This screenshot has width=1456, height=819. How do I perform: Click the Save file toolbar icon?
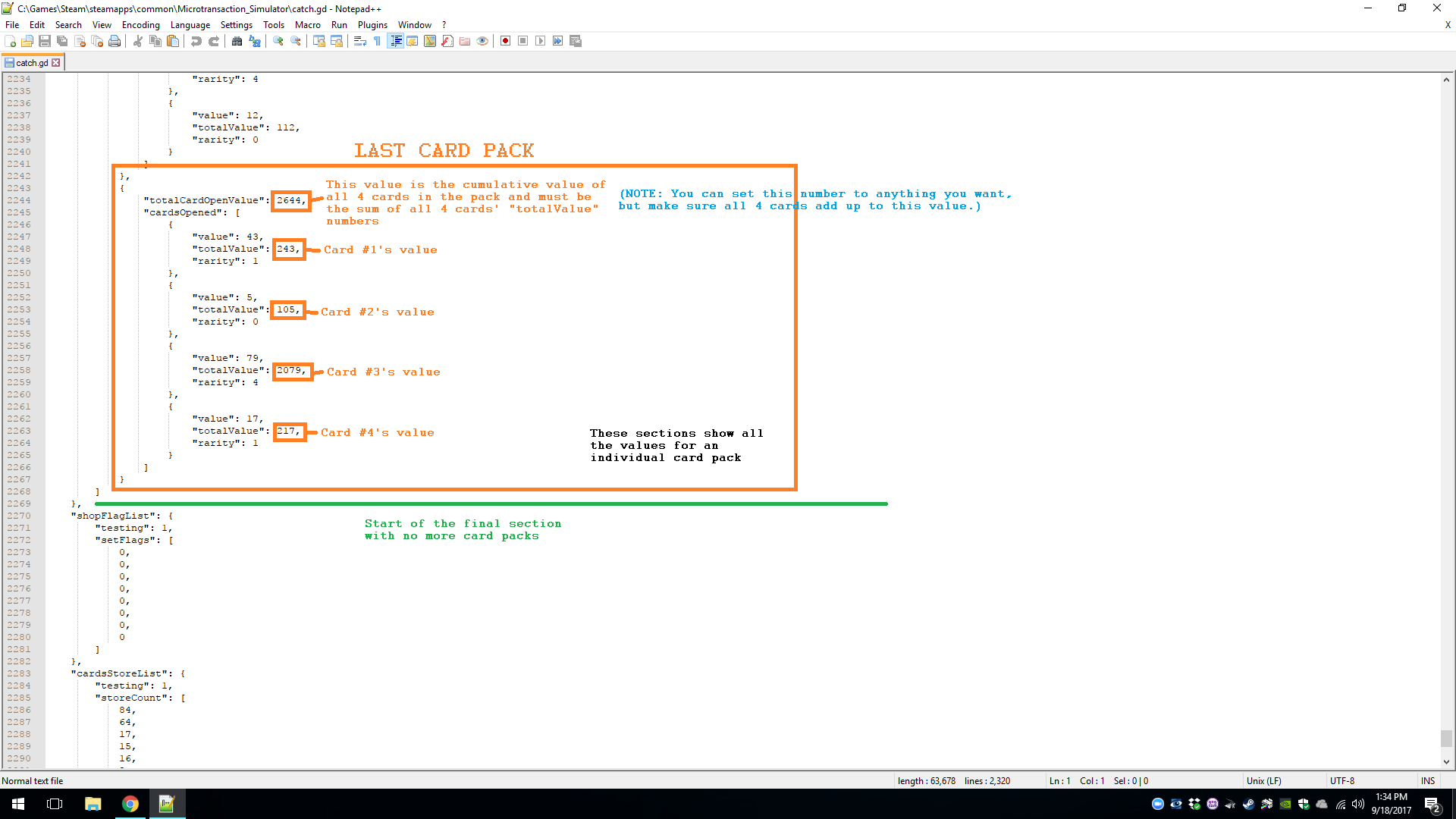click(x=45, y=41)
